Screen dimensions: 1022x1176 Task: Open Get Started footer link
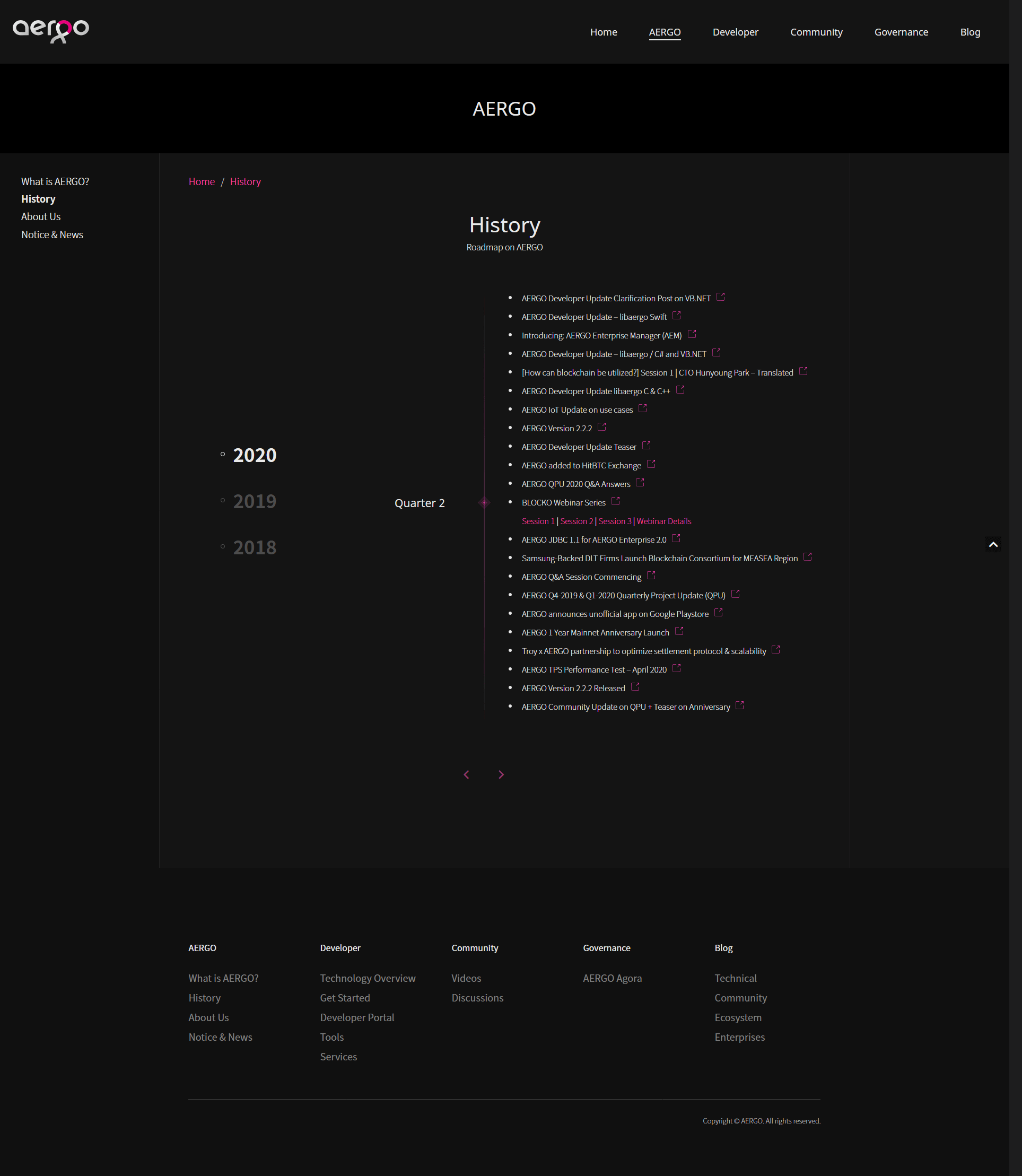tap(345, 997)
